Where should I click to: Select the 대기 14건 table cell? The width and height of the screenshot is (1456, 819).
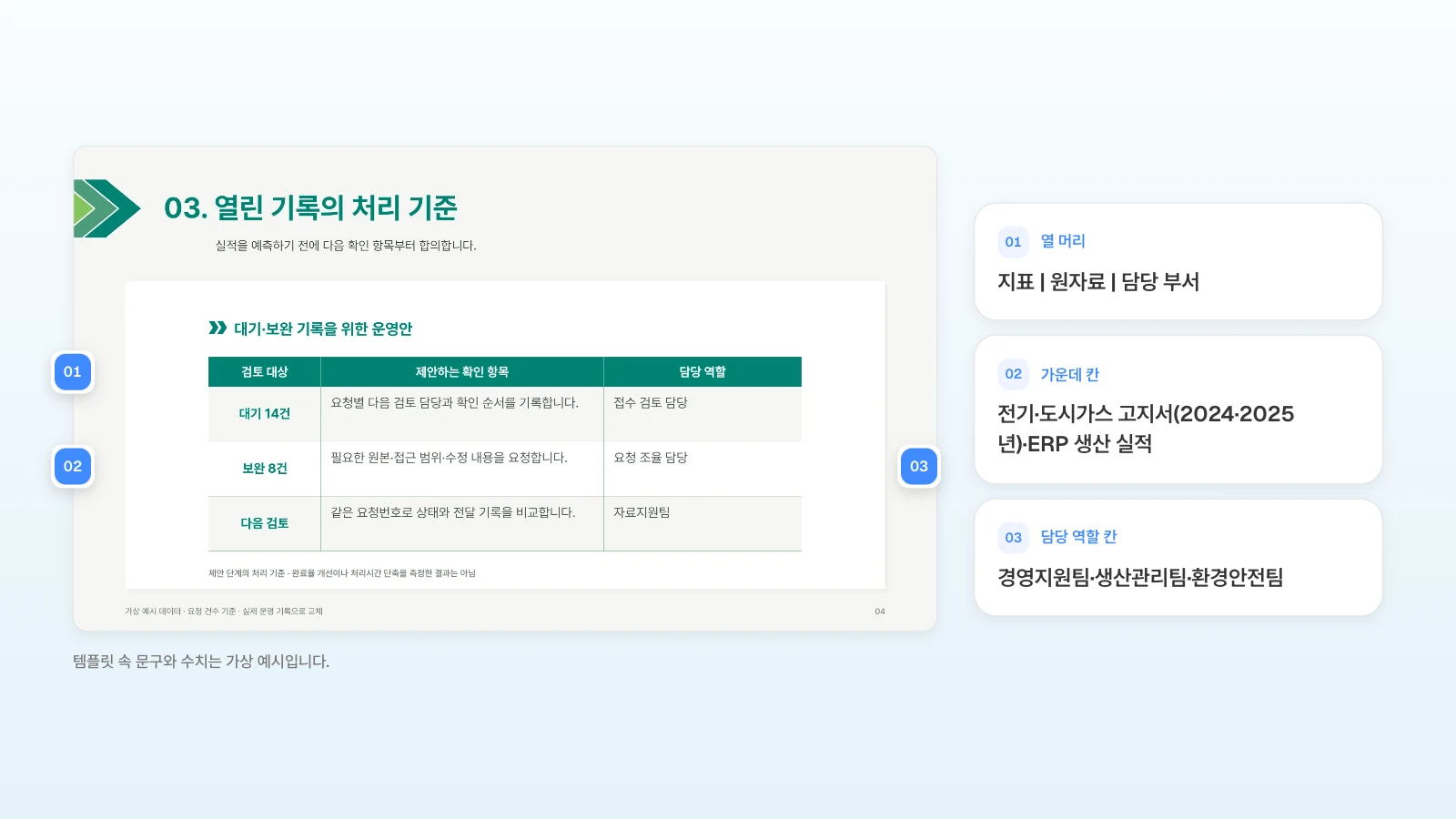click(265, 413)
